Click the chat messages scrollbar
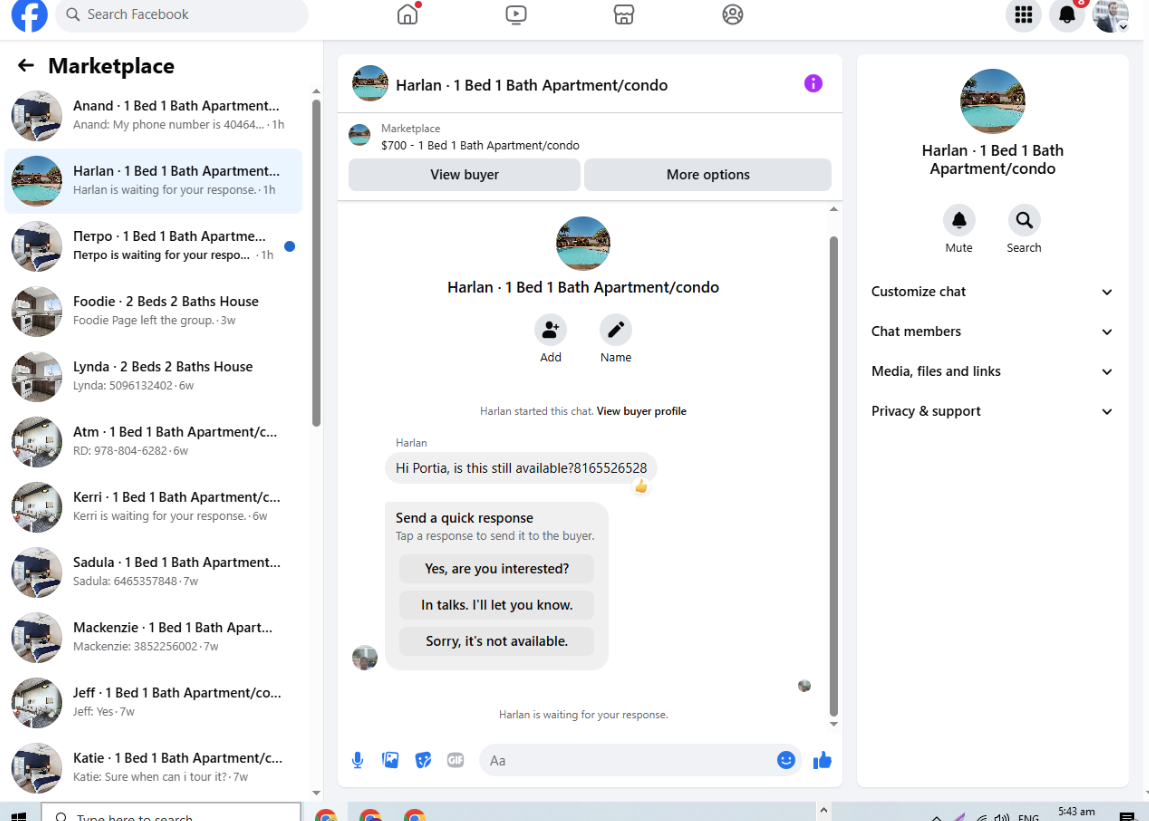This screenshot has height=821, width=1149. [833, 476]
